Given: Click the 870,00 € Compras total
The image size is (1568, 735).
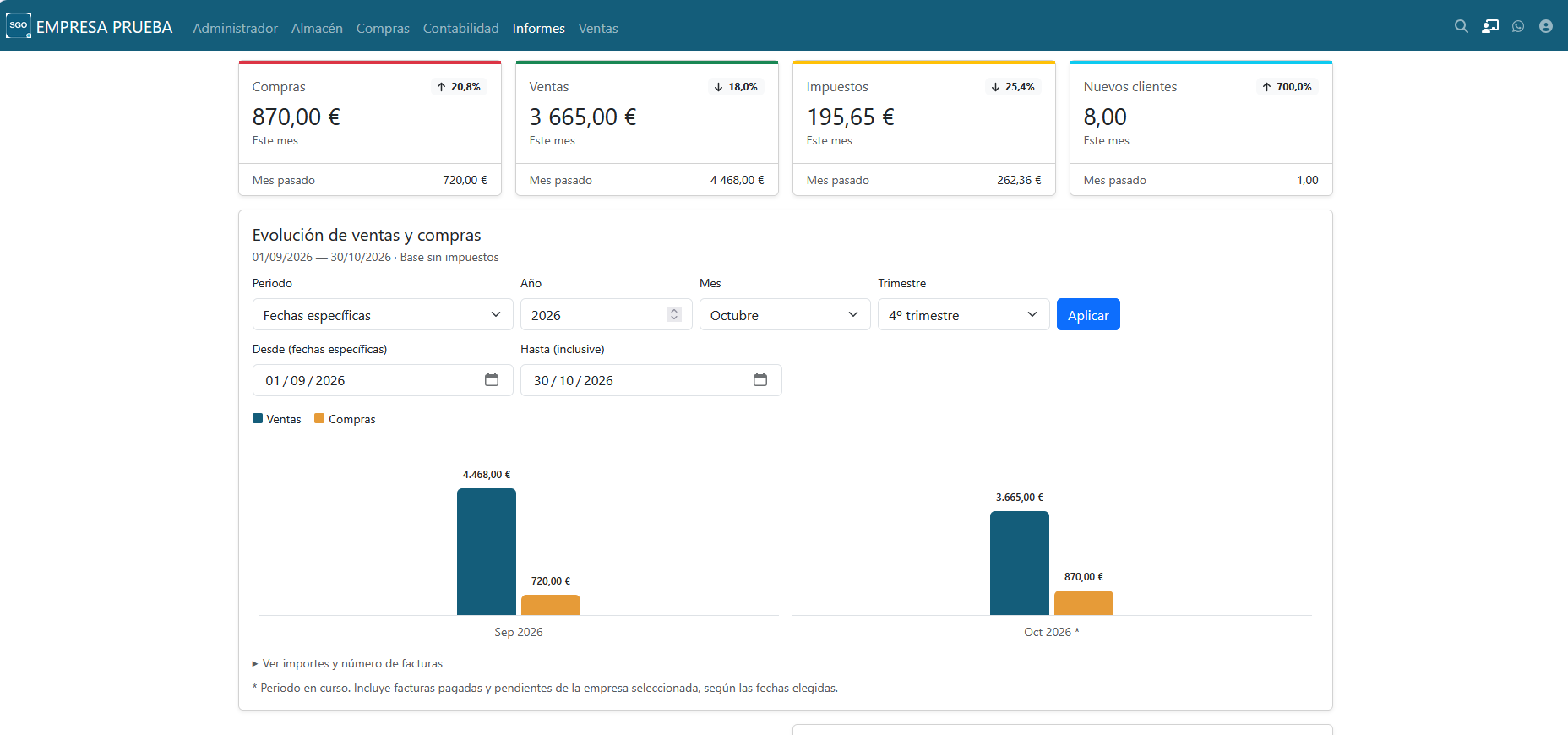Looking at the screenshot, I should 297,117.
